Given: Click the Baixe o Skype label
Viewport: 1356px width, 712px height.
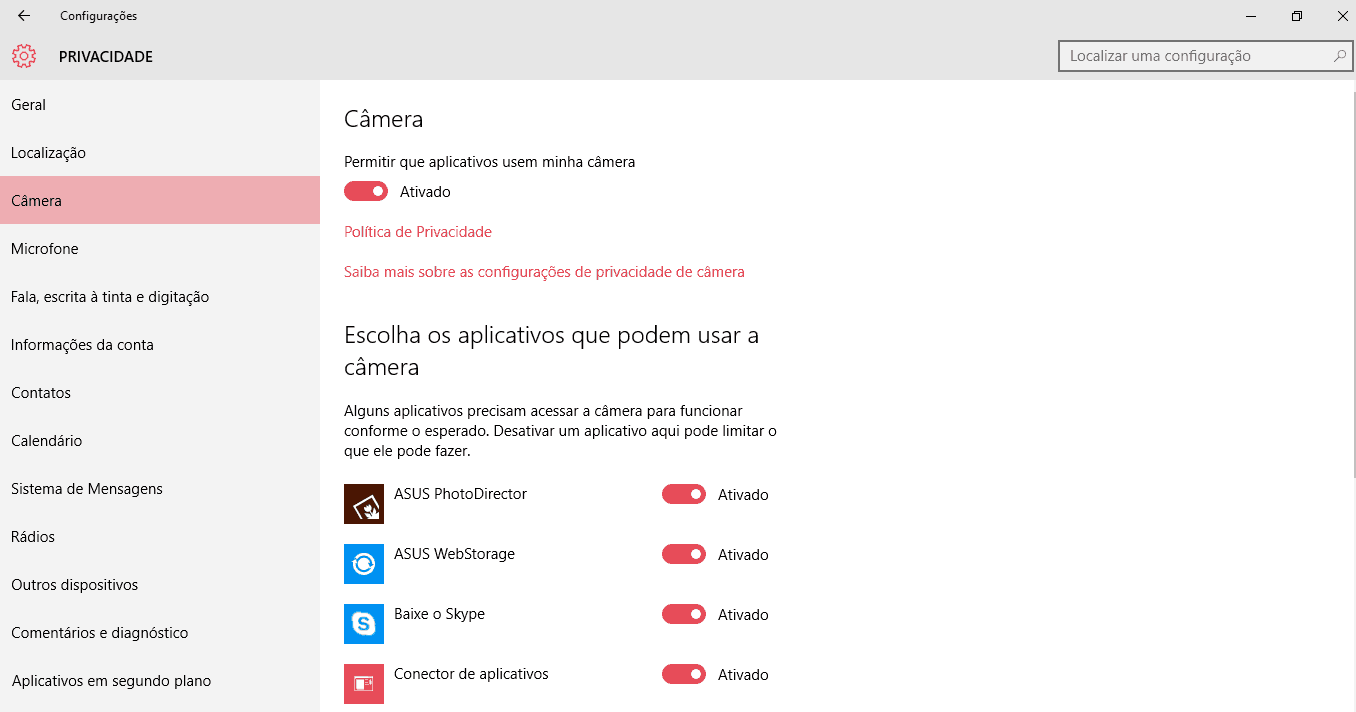Looking at the screenshot, I should [439, 614].
